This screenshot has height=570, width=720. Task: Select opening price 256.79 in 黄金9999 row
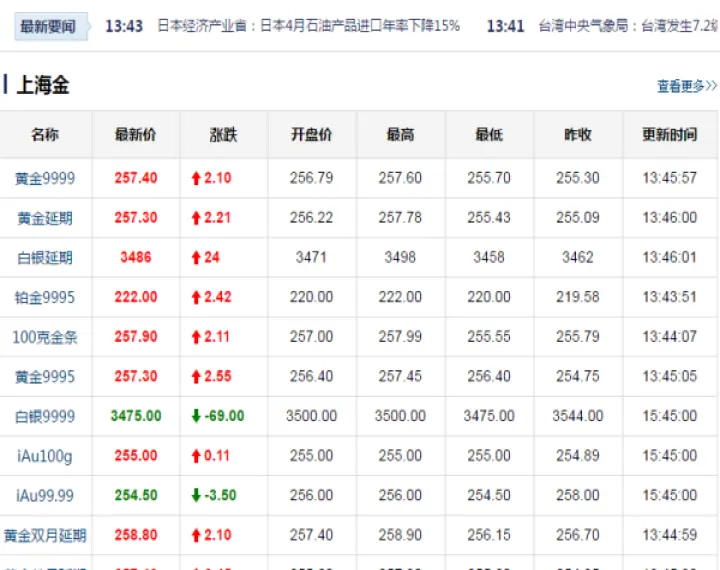(x=311, y=178)
